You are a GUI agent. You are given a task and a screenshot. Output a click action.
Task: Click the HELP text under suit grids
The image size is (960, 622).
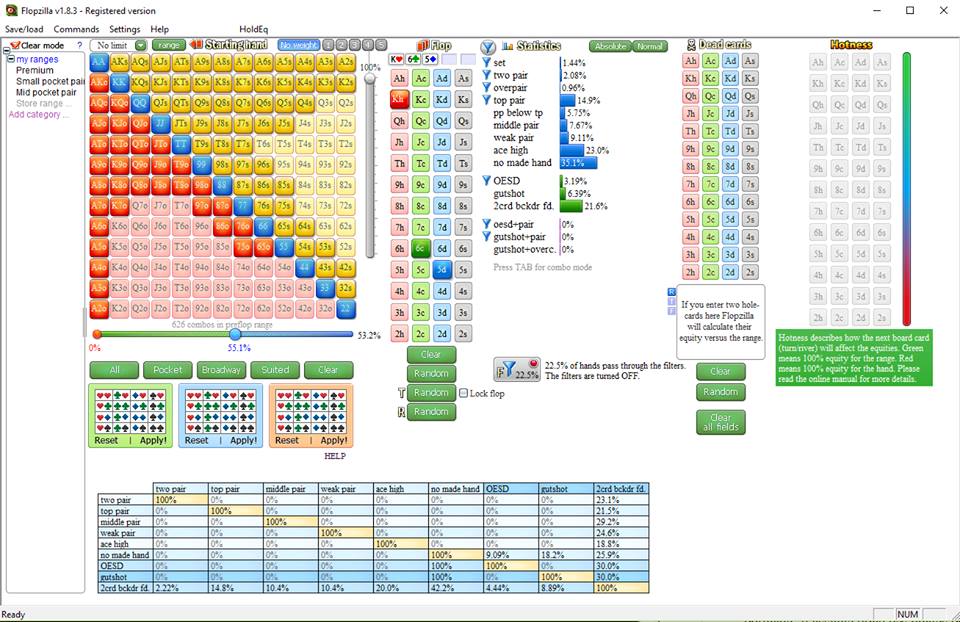pyautogui.click(x=335, y=455)
